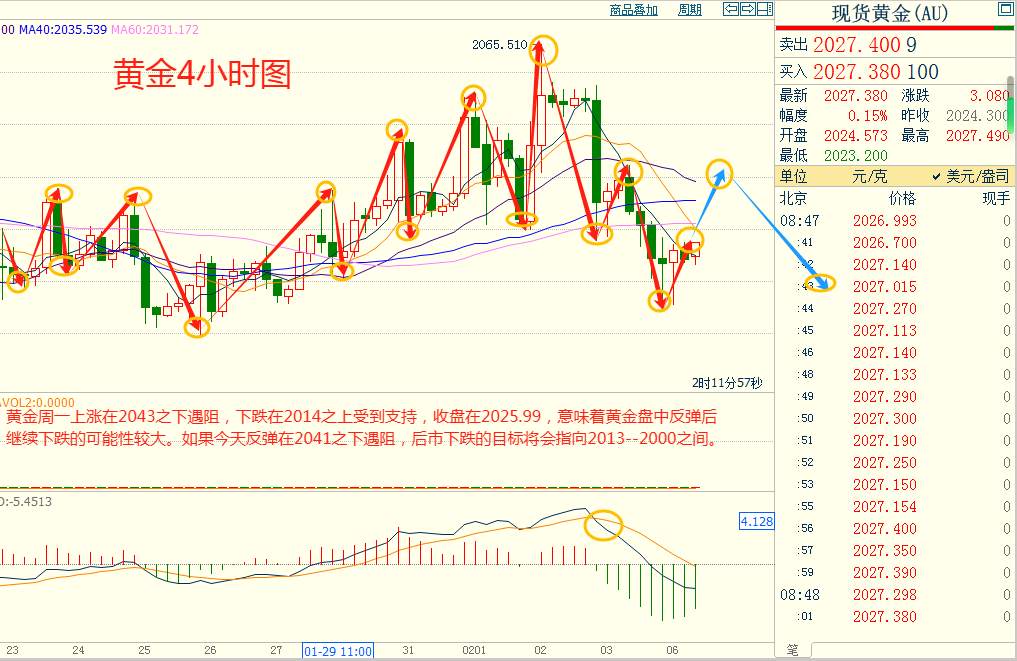
Task: Click the 买入 buy price row
Action: tap(892, 71)
